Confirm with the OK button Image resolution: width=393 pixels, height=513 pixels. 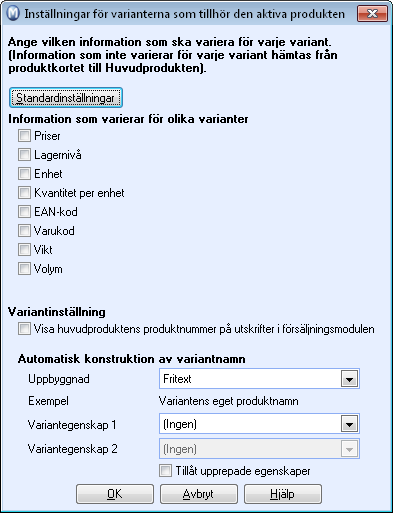click(x=115, y=494)
